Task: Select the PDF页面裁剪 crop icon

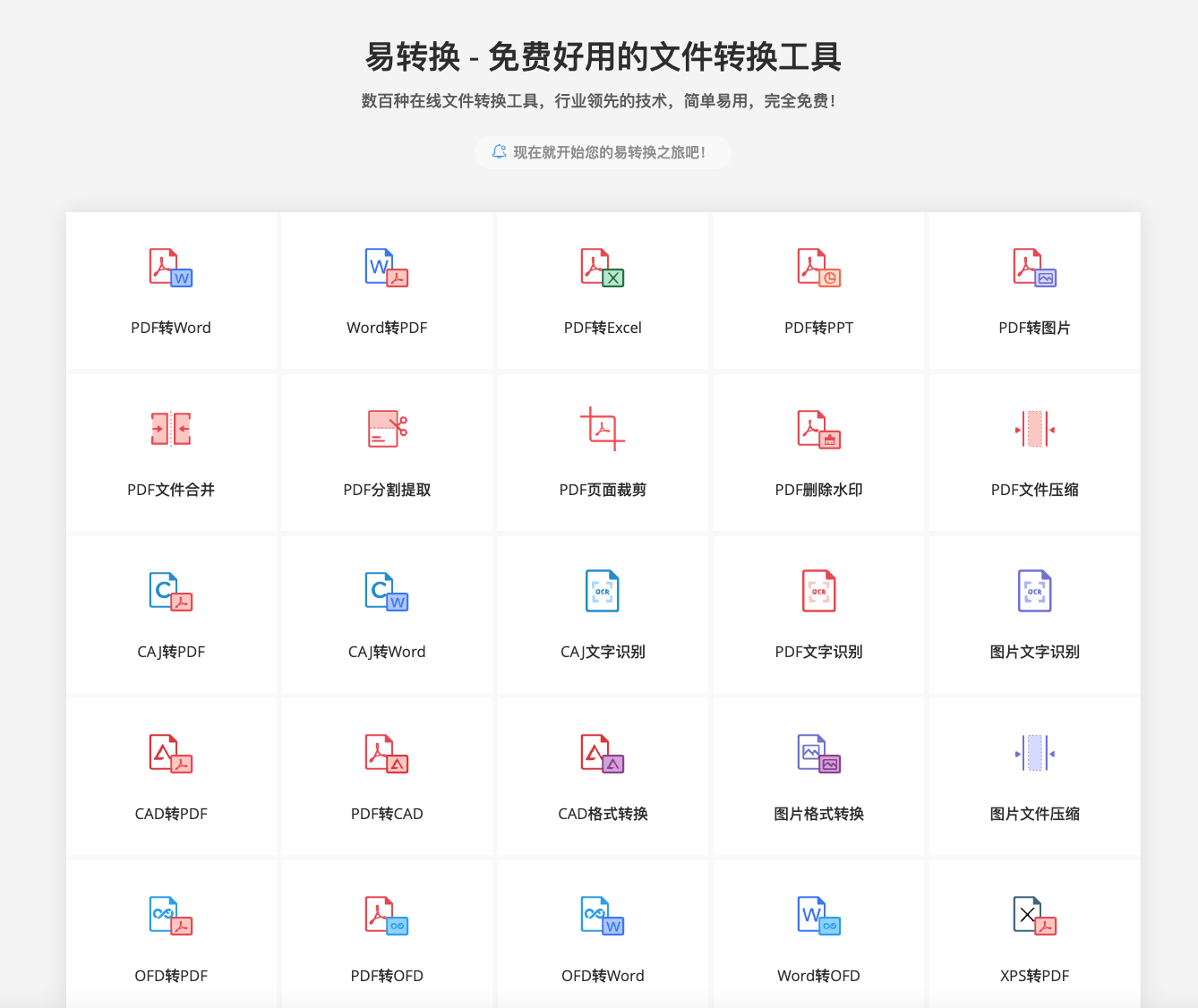Action: (603, 429)
